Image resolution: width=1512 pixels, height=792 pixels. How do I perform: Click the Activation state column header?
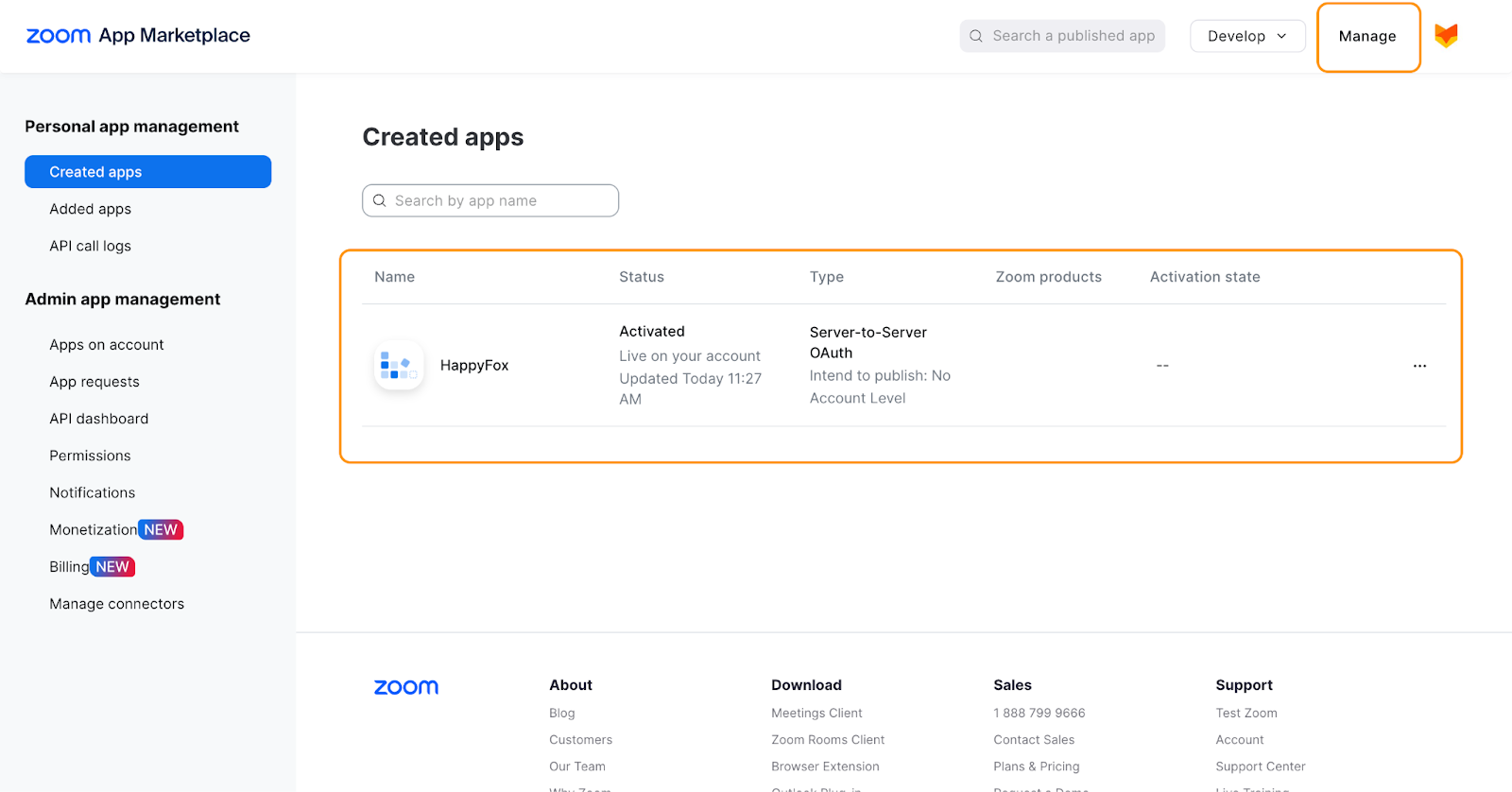tap(1205, 277)
